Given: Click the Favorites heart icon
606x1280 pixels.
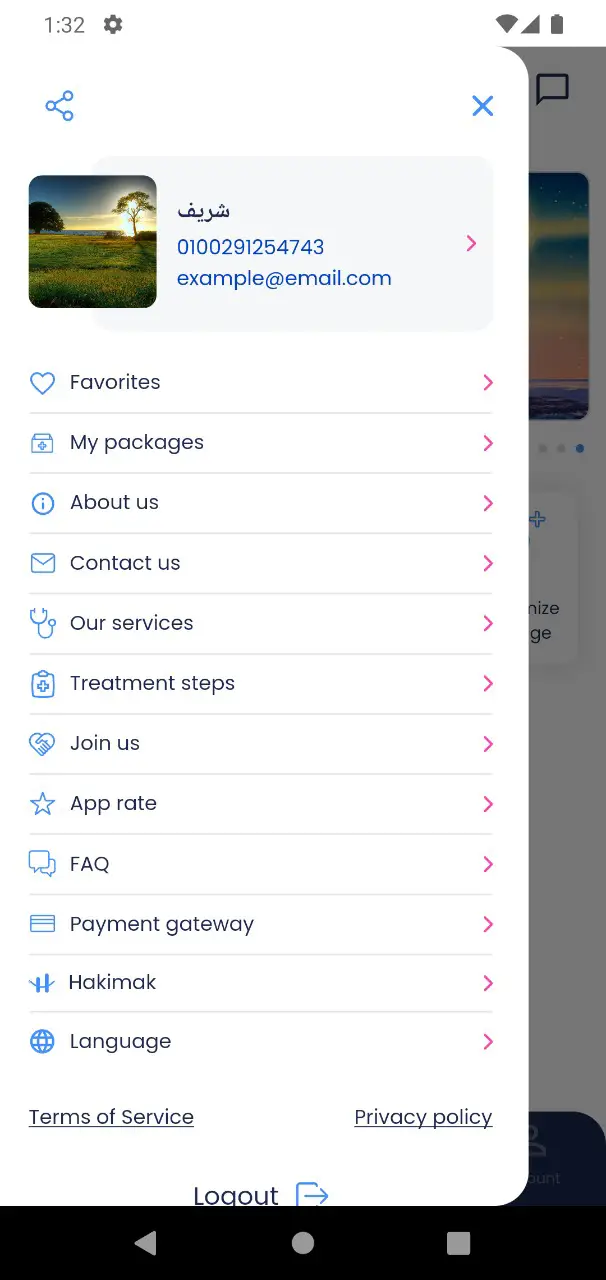Looking at the screenshot, I should pos(42,383).
